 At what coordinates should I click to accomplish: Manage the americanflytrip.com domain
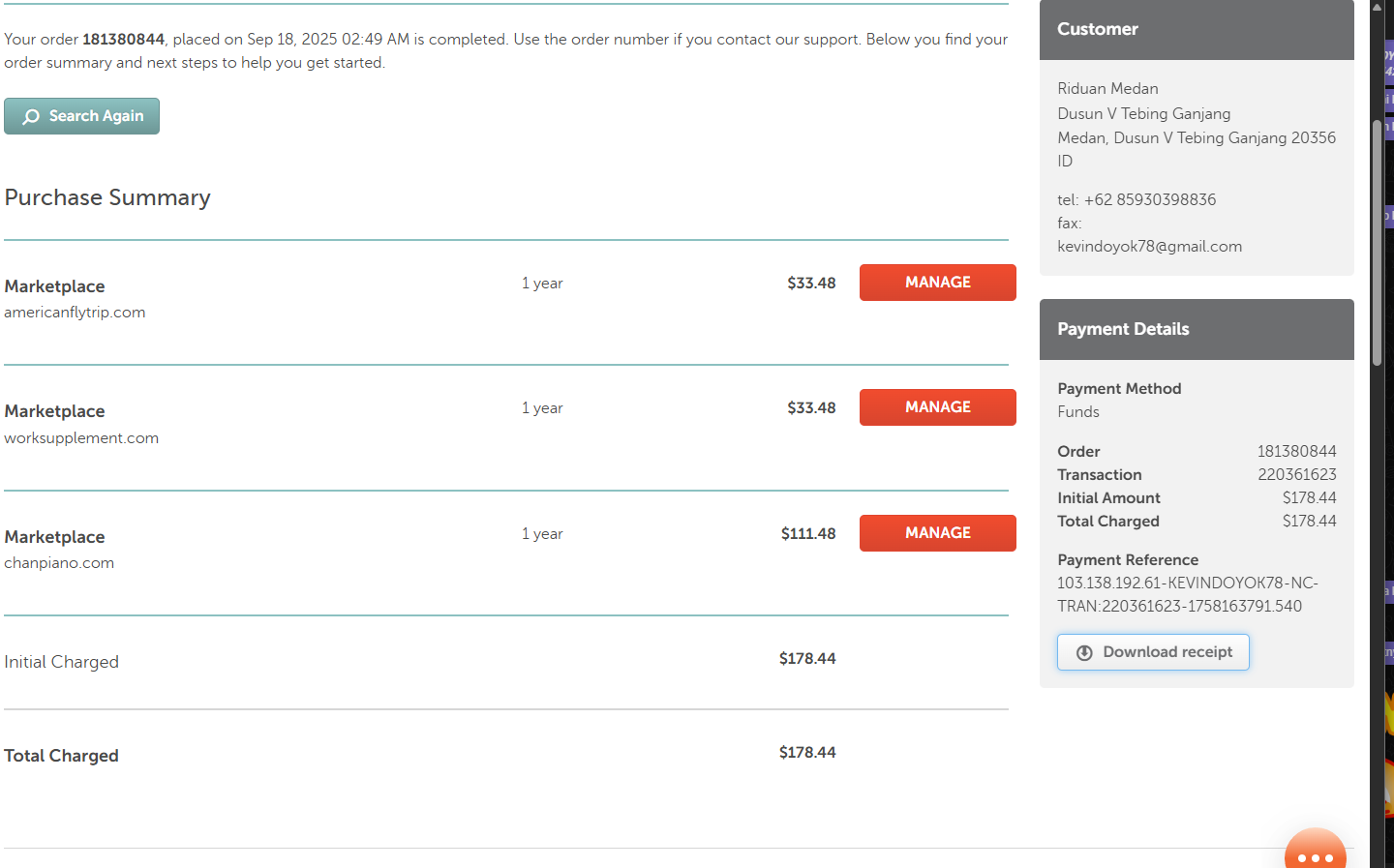tap(937, 283)
